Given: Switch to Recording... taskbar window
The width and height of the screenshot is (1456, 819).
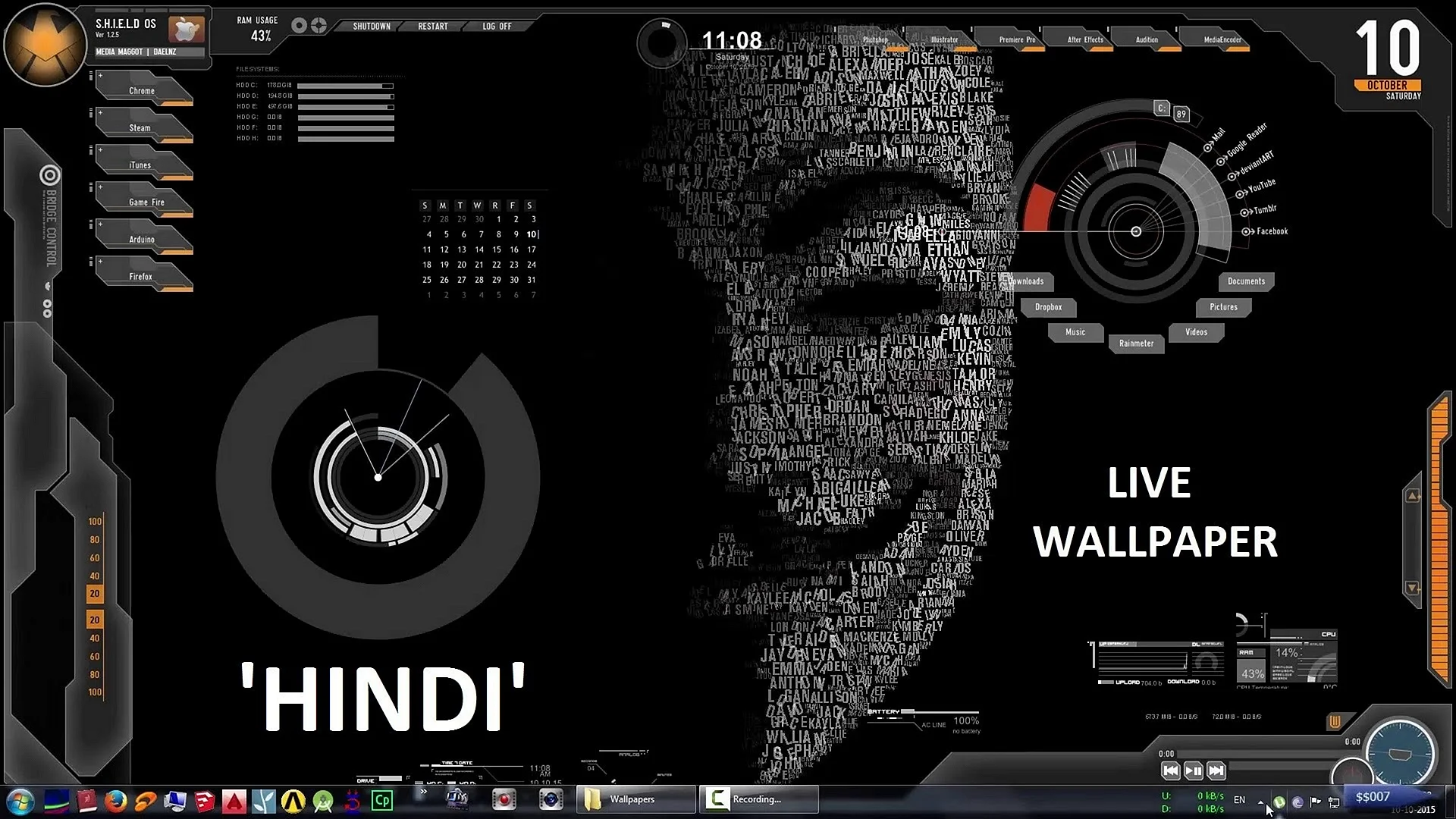Looking at the screenshot, I should pos(758,799).
